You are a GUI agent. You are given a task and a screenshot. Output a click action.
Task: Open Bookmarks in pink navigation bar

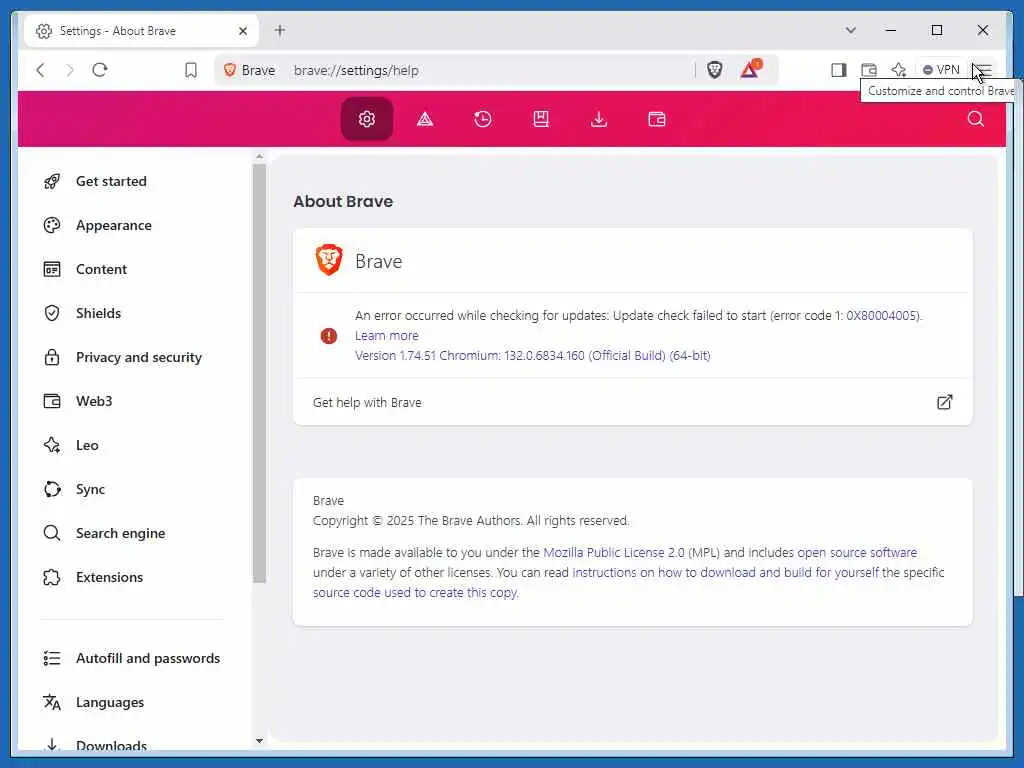pyautogui.click(x=541, y=119)
